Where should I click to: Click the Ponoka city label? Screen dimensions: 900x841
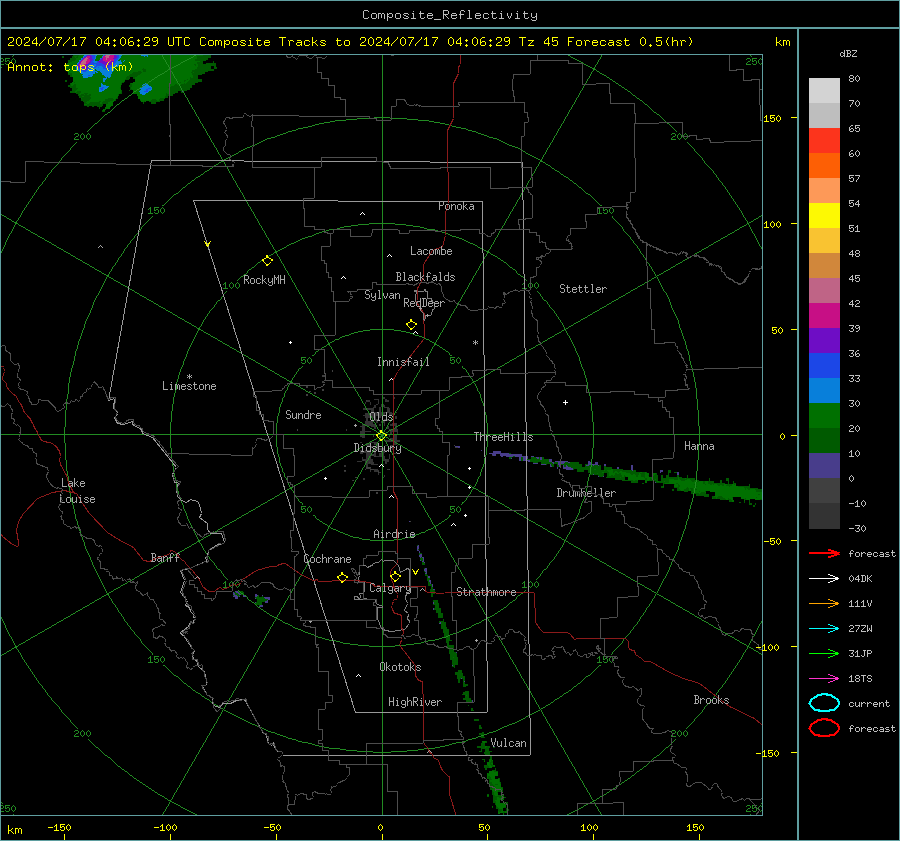click(x=456, y=206)
